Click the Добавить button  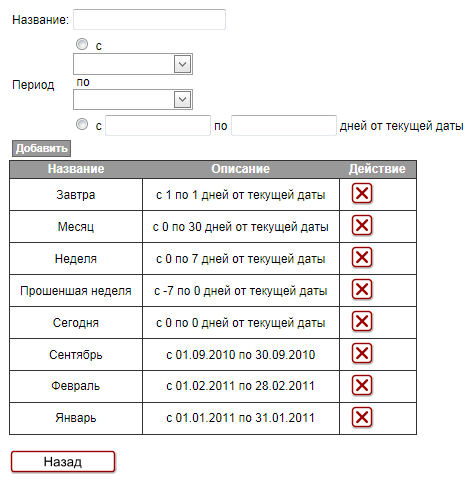[x=42, y=148]
